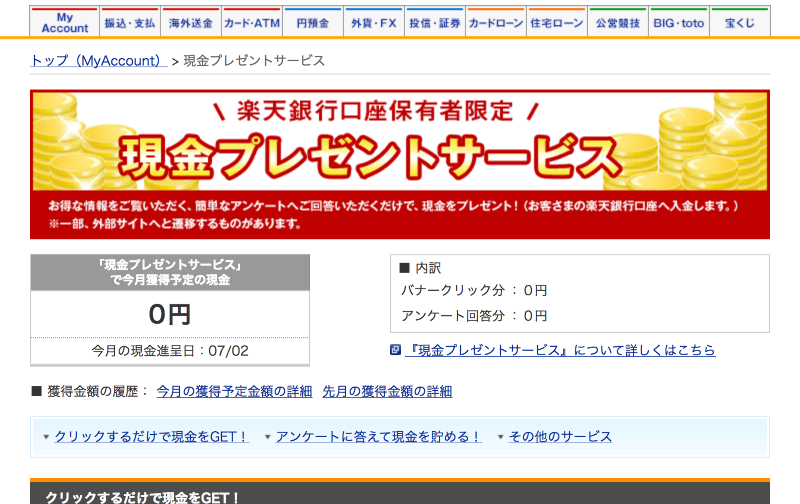
Task: Open the 公営競技 tab
Action: click(x=617, y=23)
